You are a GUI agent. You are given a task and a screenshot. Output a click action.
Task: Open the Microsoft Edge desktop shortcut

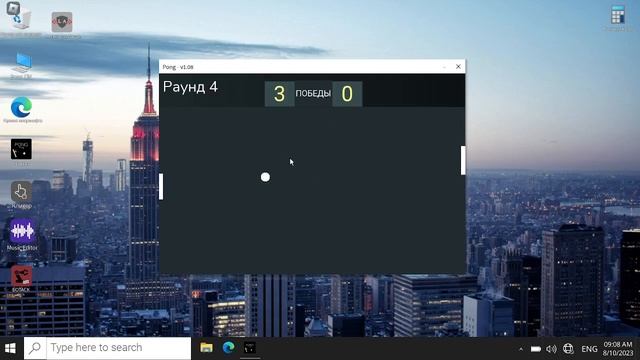[x=21, y=107]
